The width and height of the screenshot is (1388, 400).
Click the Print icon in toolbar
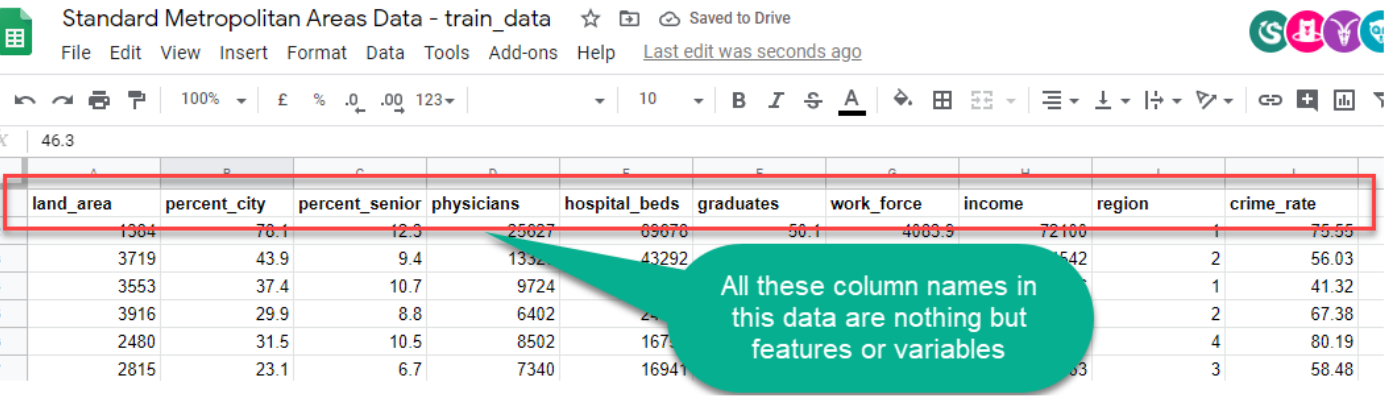point(98,100)
